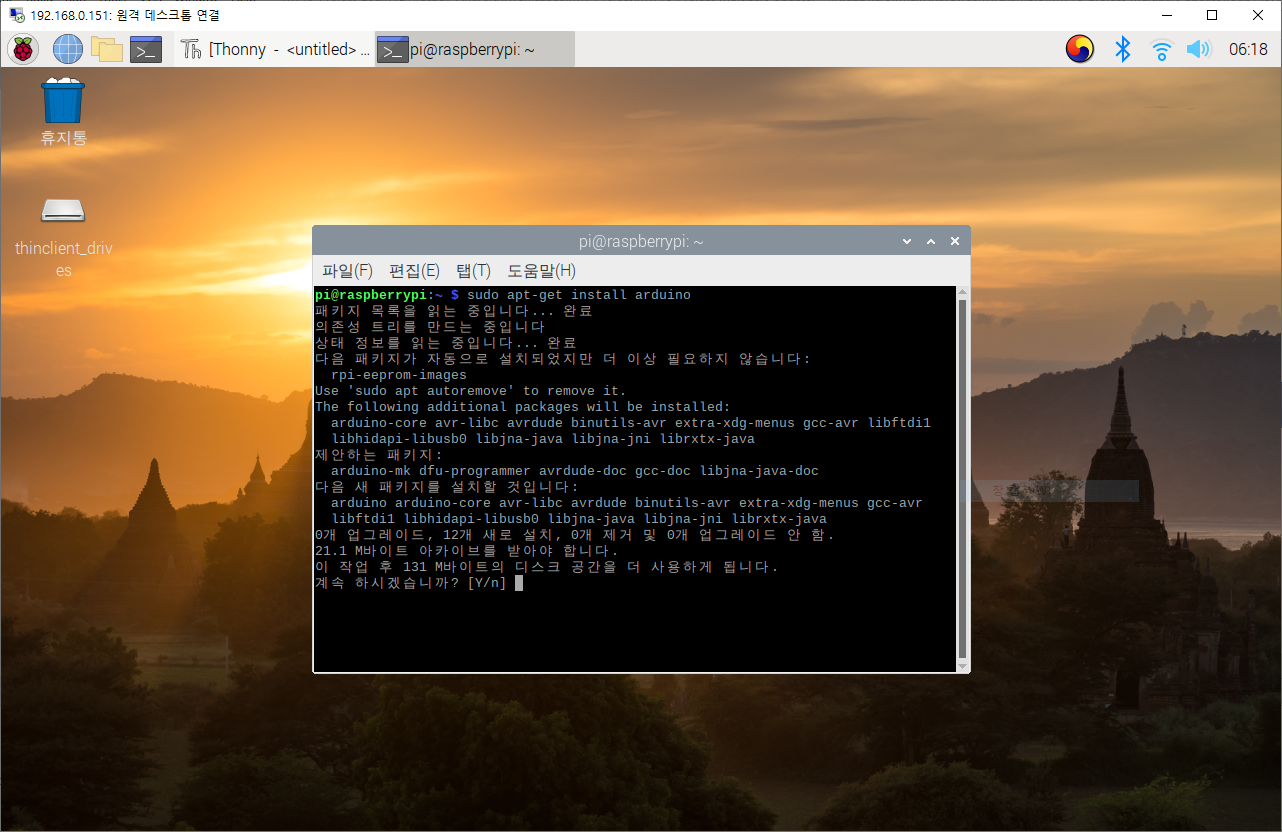1282x832 pixels.
Task: Open the 편집(E) menu in terminal
Action: tap(414, 271)
